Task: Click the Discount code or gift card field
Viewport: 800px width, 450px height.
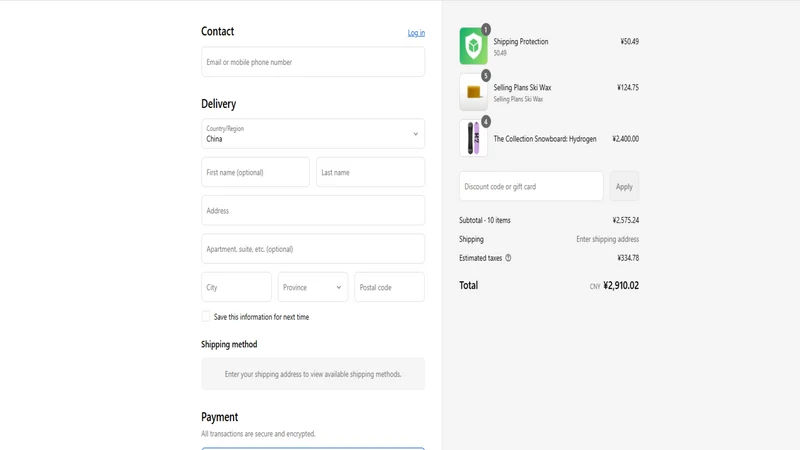Action: (x=531, y=186)
